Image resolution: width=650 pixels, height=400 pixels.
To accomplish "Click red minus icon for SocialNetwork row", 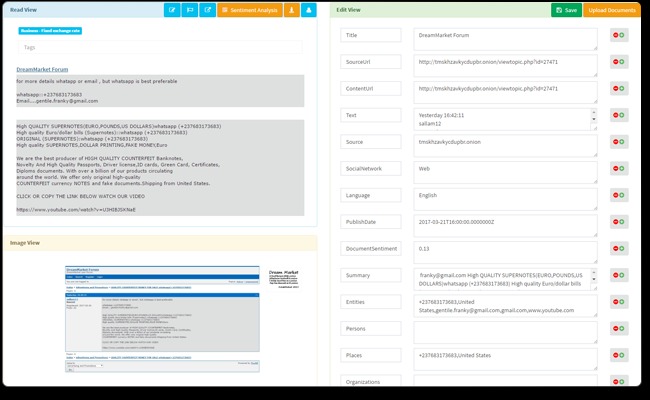I will pos(616,168).
